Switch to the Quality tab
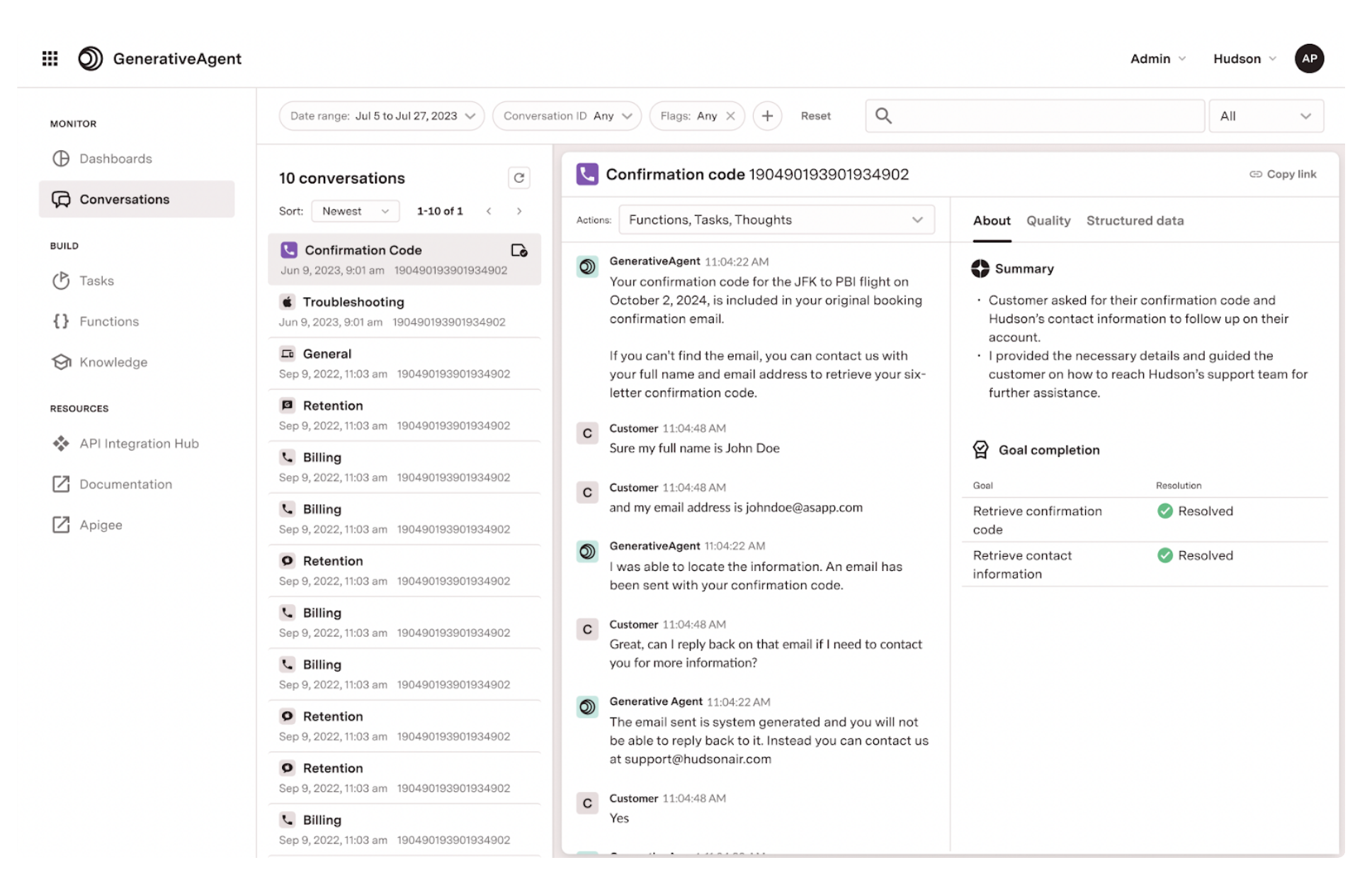Screen dimensions: 1372x882 coord(1048,221)
